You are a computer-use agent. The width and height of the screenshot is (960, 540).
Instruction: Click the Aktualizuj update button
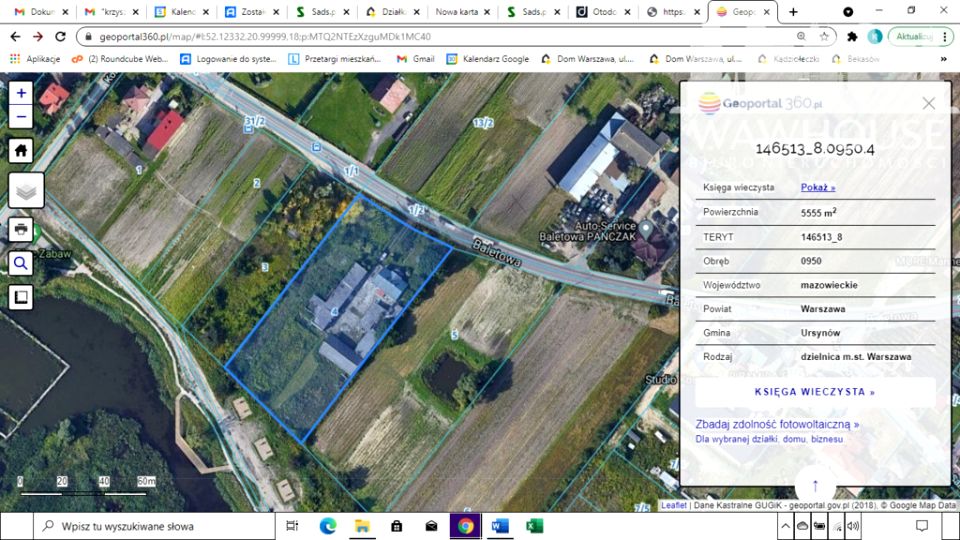[914, 37]
